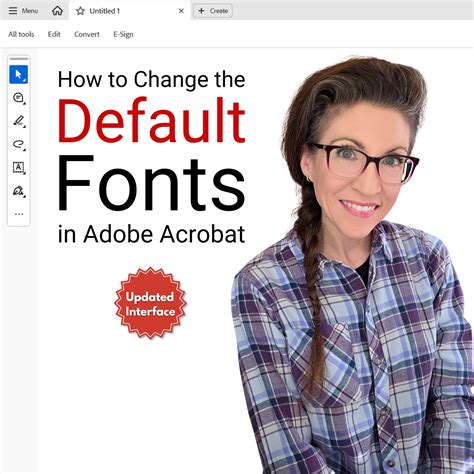The image size is (474, 474).
Task: Open the E-Sign menu item
Action: (x=123, y=34)
